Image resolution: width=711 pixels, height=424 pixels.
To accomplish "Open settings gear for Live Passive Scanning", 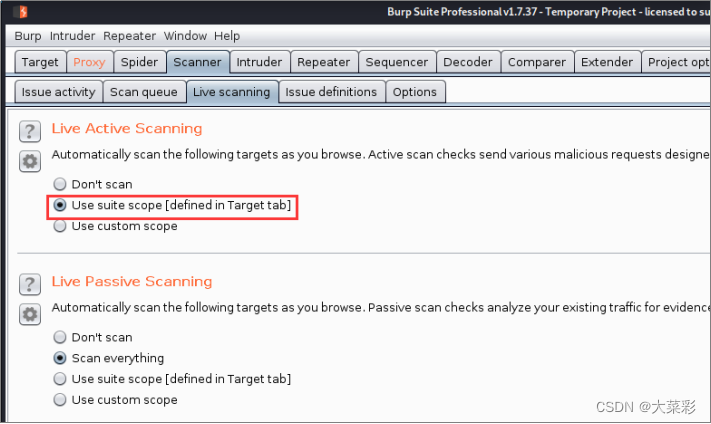I will click(30, 314).
